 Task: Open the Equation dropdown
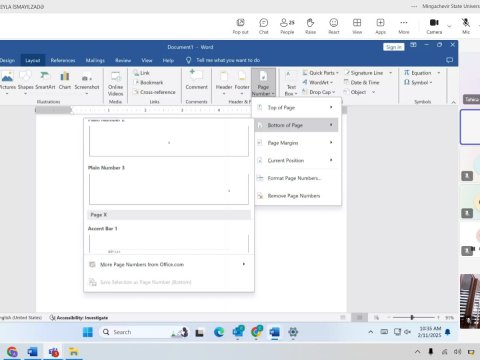click(422, 73)
